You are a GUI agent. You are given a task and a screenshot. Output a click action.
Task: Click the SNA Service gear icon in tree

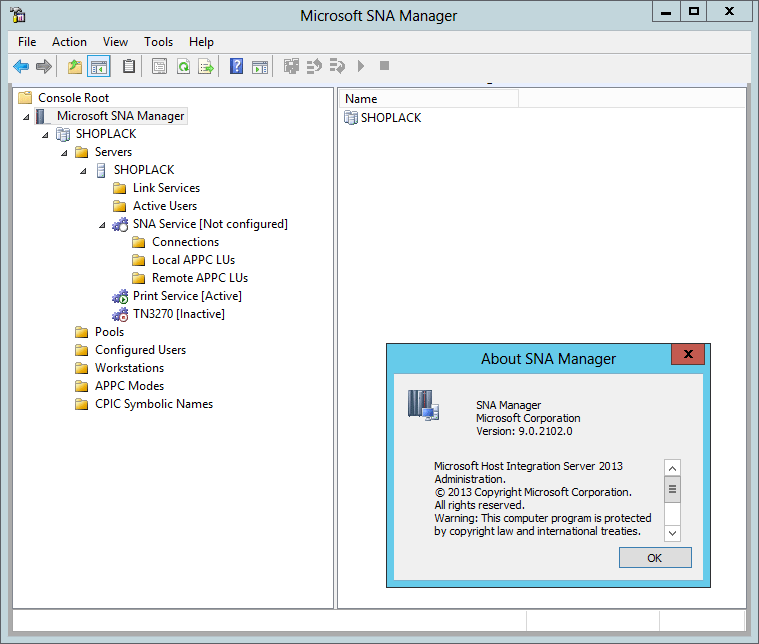(120, 224)
